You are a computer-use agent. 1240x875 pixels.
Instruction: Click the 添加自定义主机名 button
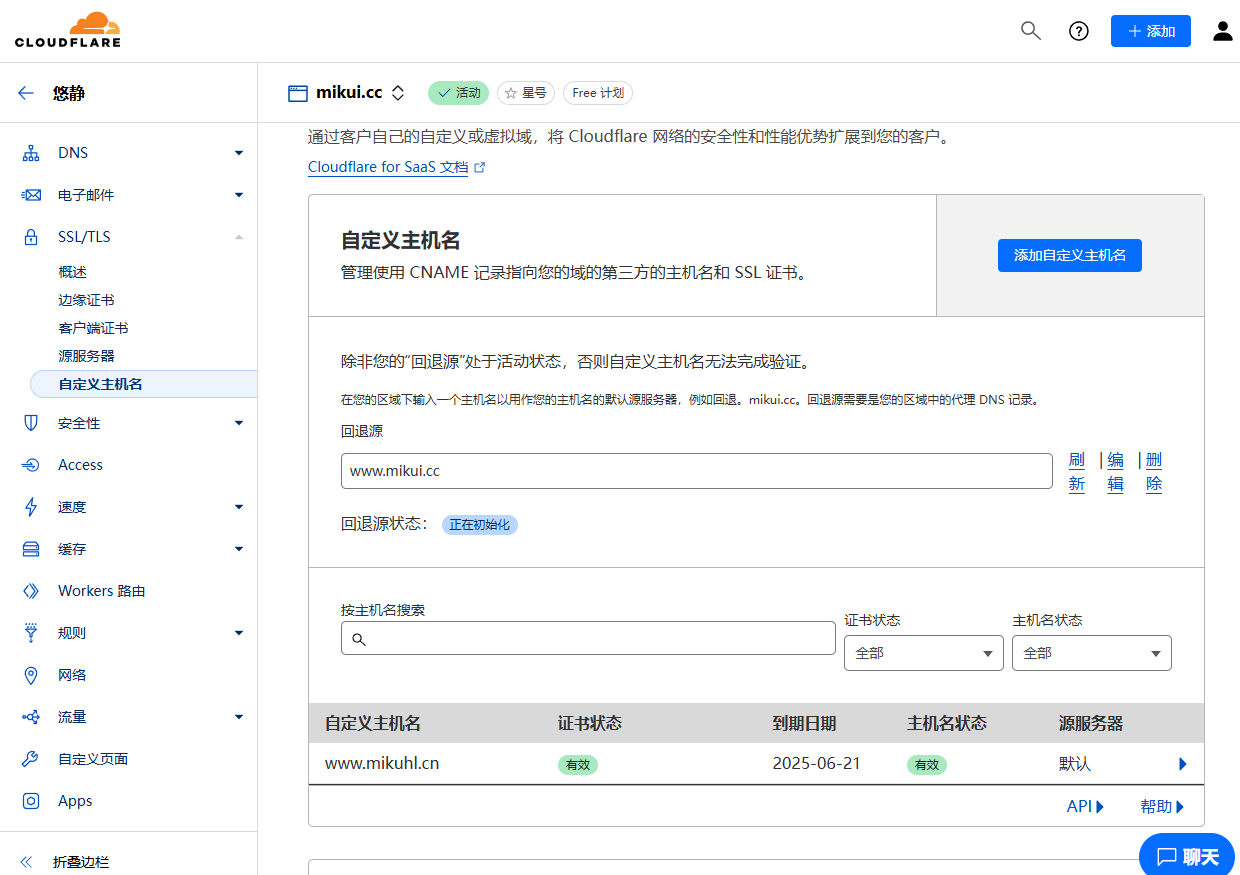point(1070,255)
